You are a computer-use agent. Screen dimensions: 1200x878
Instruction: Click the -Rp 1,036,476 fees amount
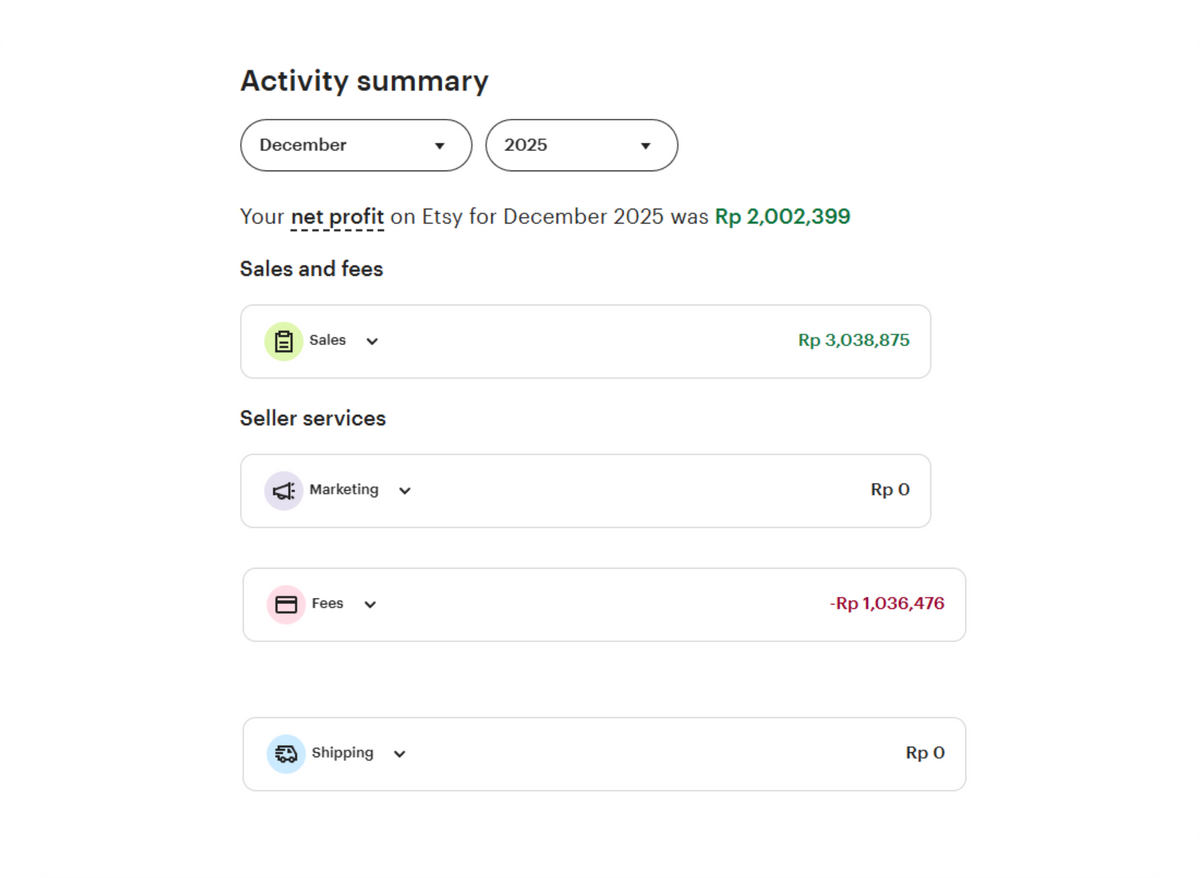click(x=886, y=604)
